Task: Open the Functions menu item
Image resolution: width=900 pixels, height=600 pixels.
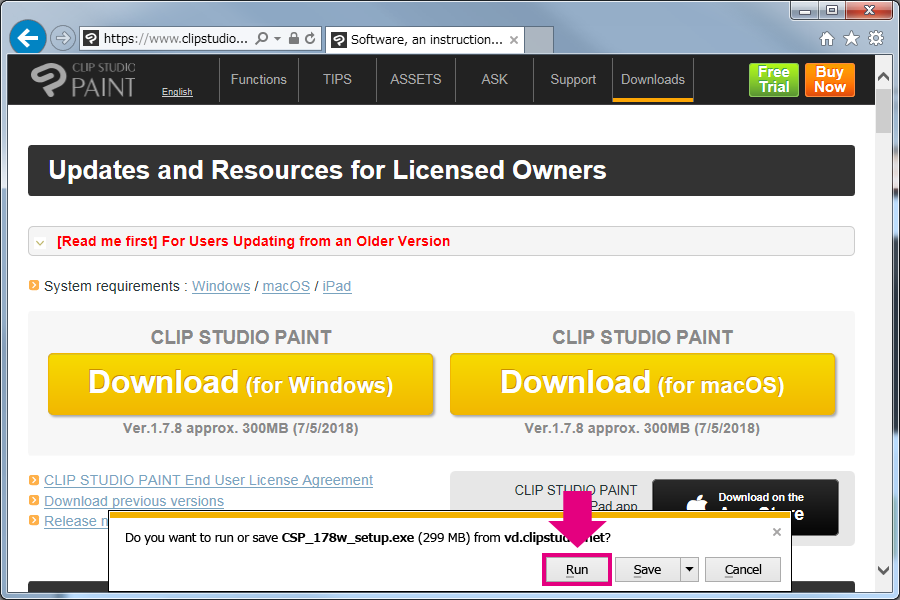Action: point(258,80)
